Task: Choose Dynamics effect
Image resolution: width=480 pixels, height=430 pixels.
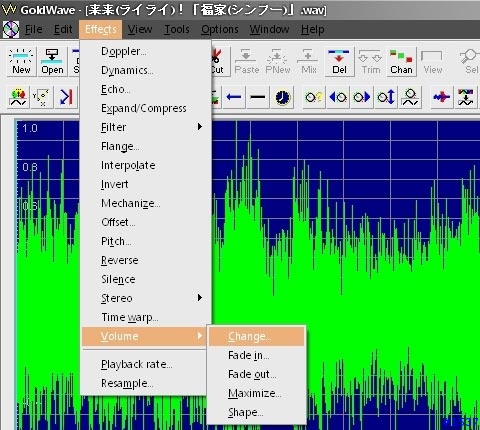Action: (x=146, y=70)
